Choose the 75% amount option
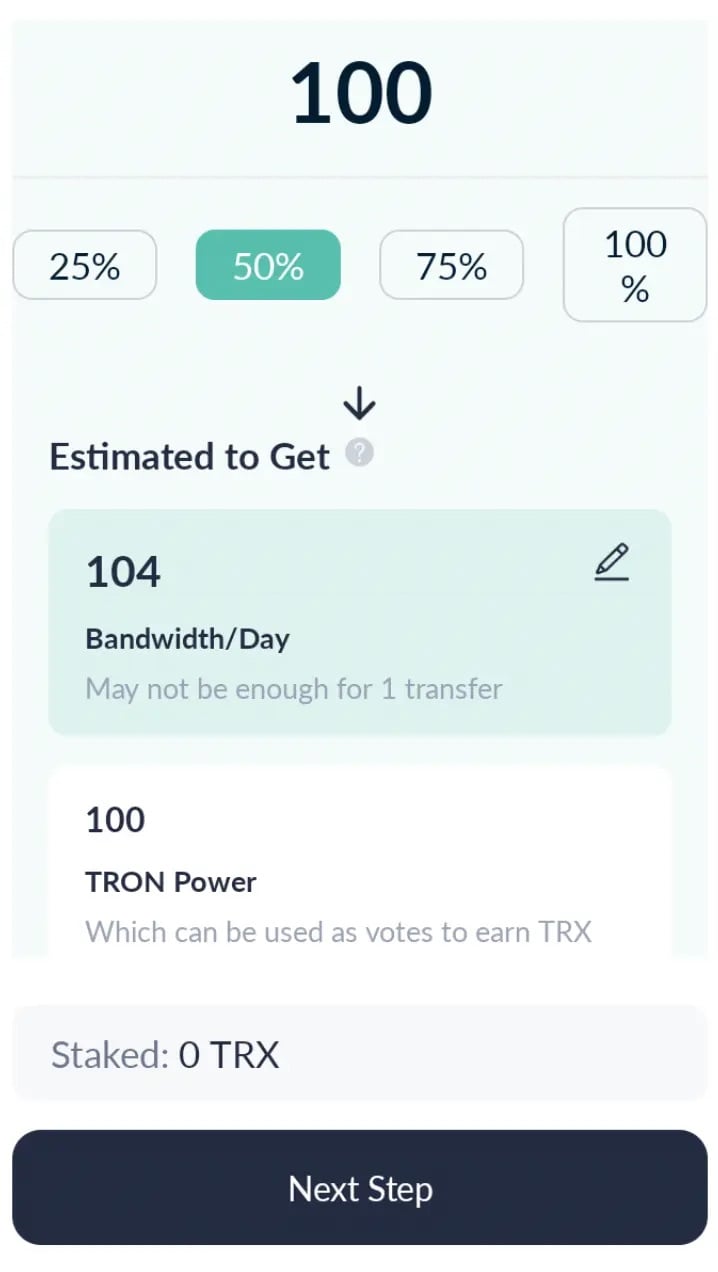718x1272 pixels. click(x=452, y=266)
